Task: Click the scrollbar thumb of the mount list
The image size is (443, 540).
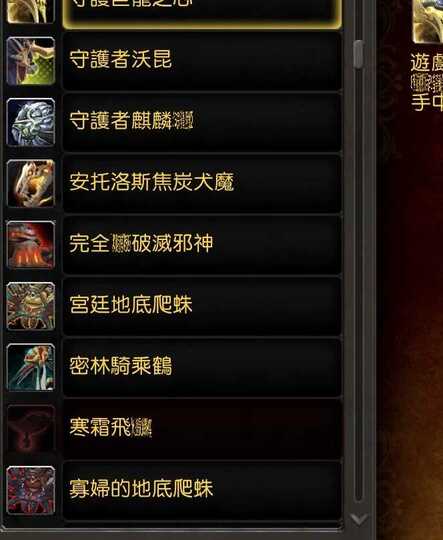Action: pyautogui.click(x=359, y=54)
